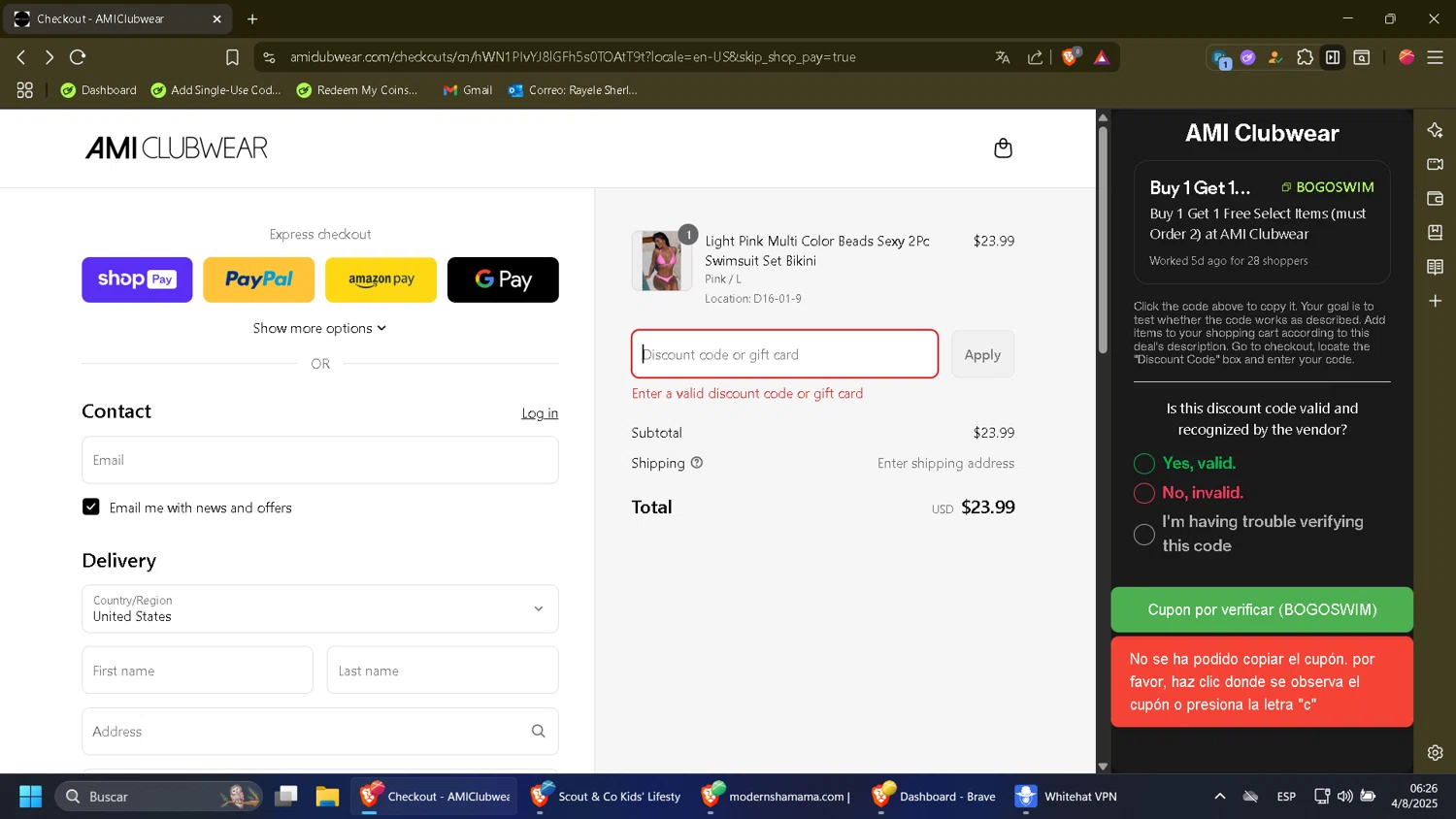The height and width of the screenshot is (819, 1456).
Task: Click the address search magnifier icon
Action: pos(538,731)
